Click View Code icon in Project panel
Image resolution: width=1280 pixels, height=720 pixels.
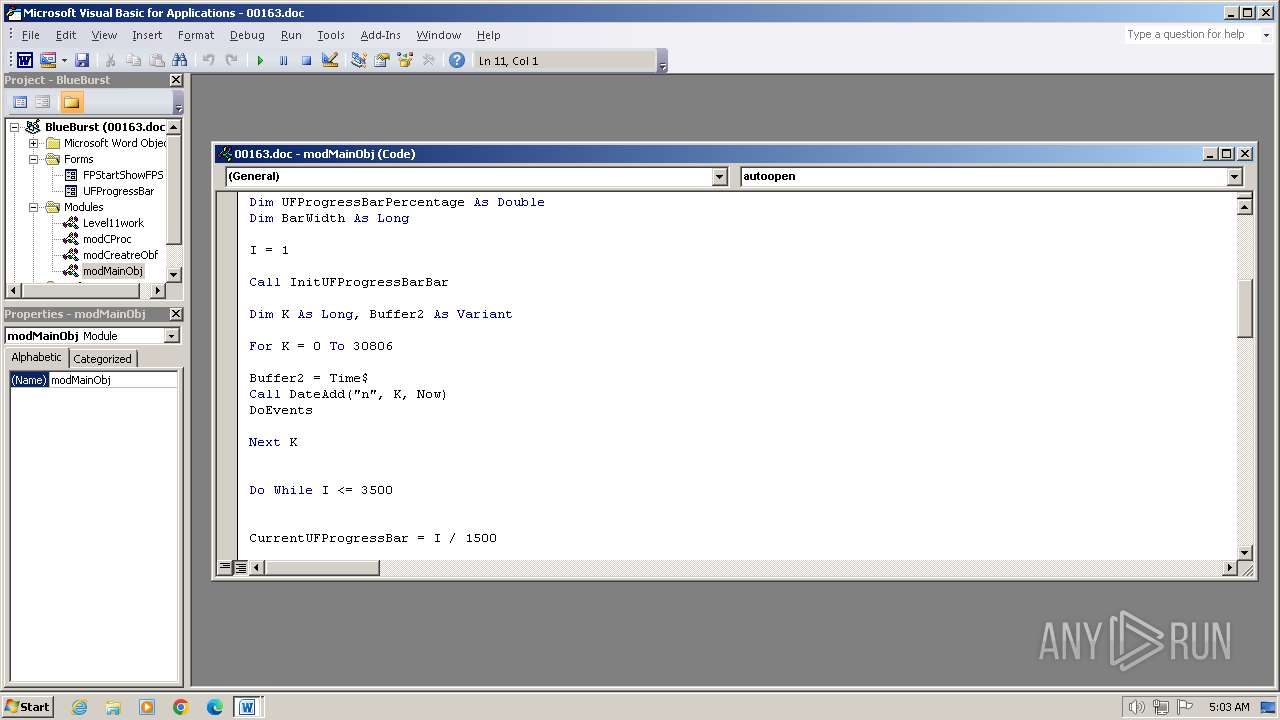point(19,102)
